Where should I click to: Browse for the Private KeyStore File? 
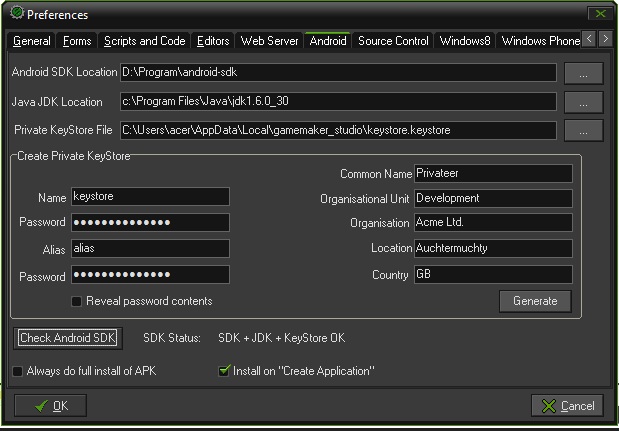[x=583, y=131]
